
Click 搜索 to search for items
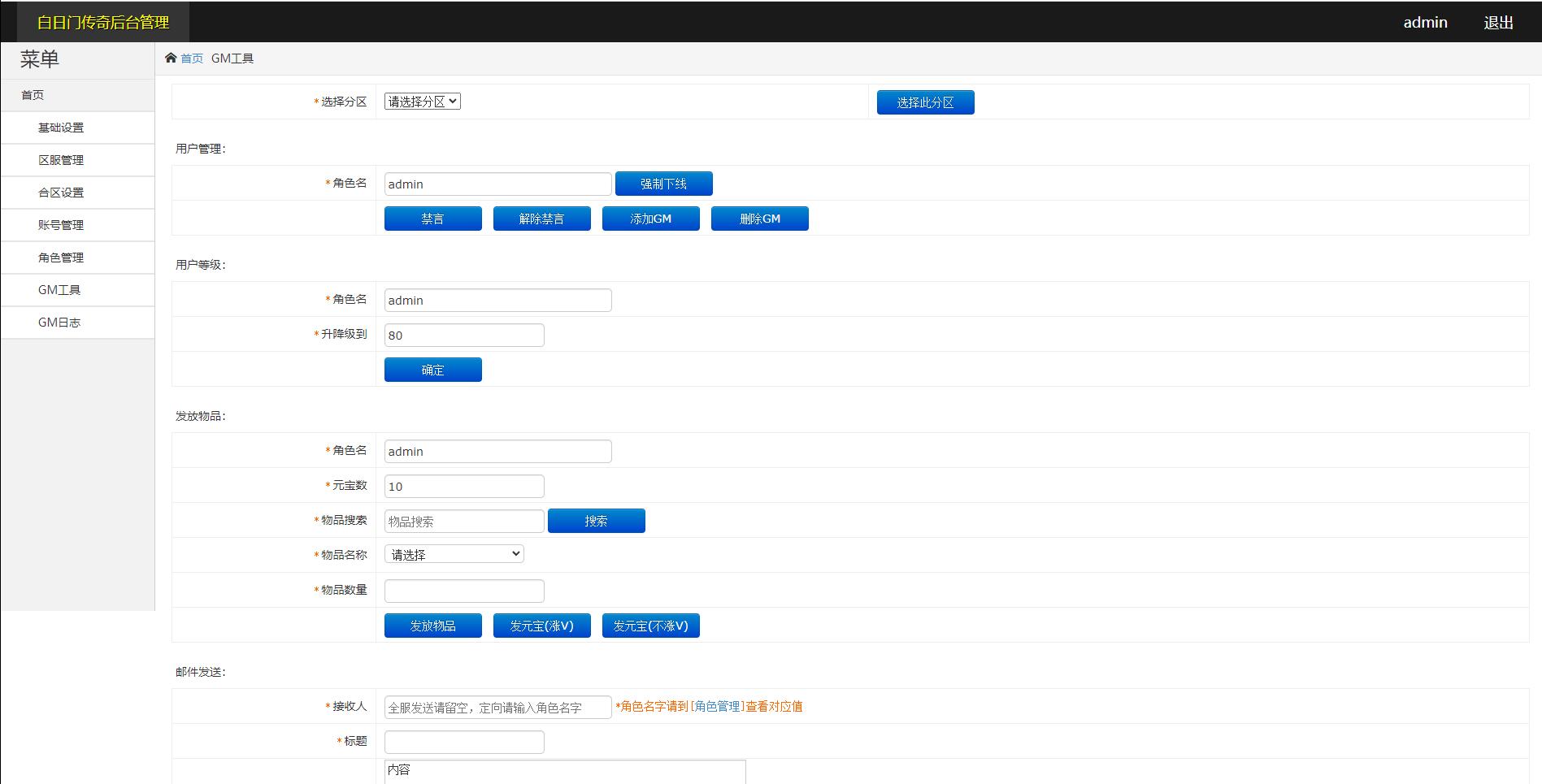(596, 521)
